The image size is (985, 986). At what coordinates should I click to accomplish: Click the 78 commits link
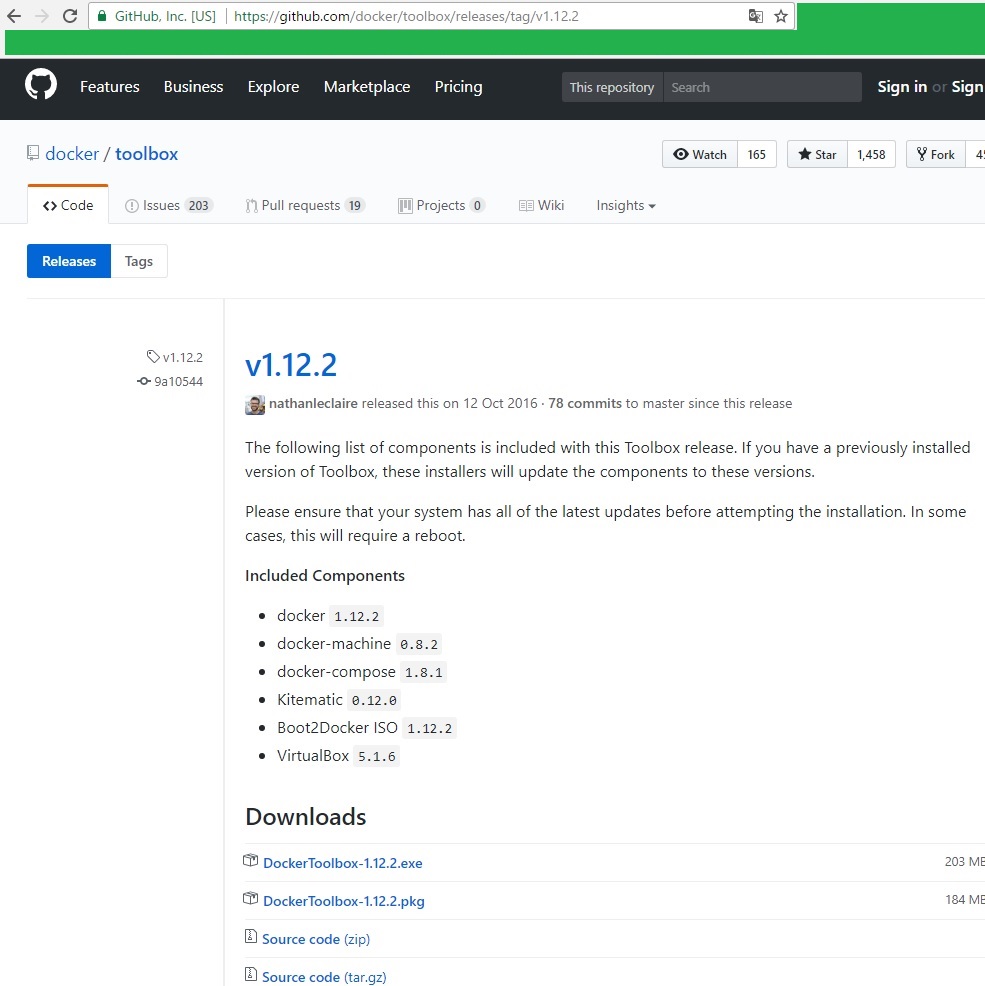[585, 403]
